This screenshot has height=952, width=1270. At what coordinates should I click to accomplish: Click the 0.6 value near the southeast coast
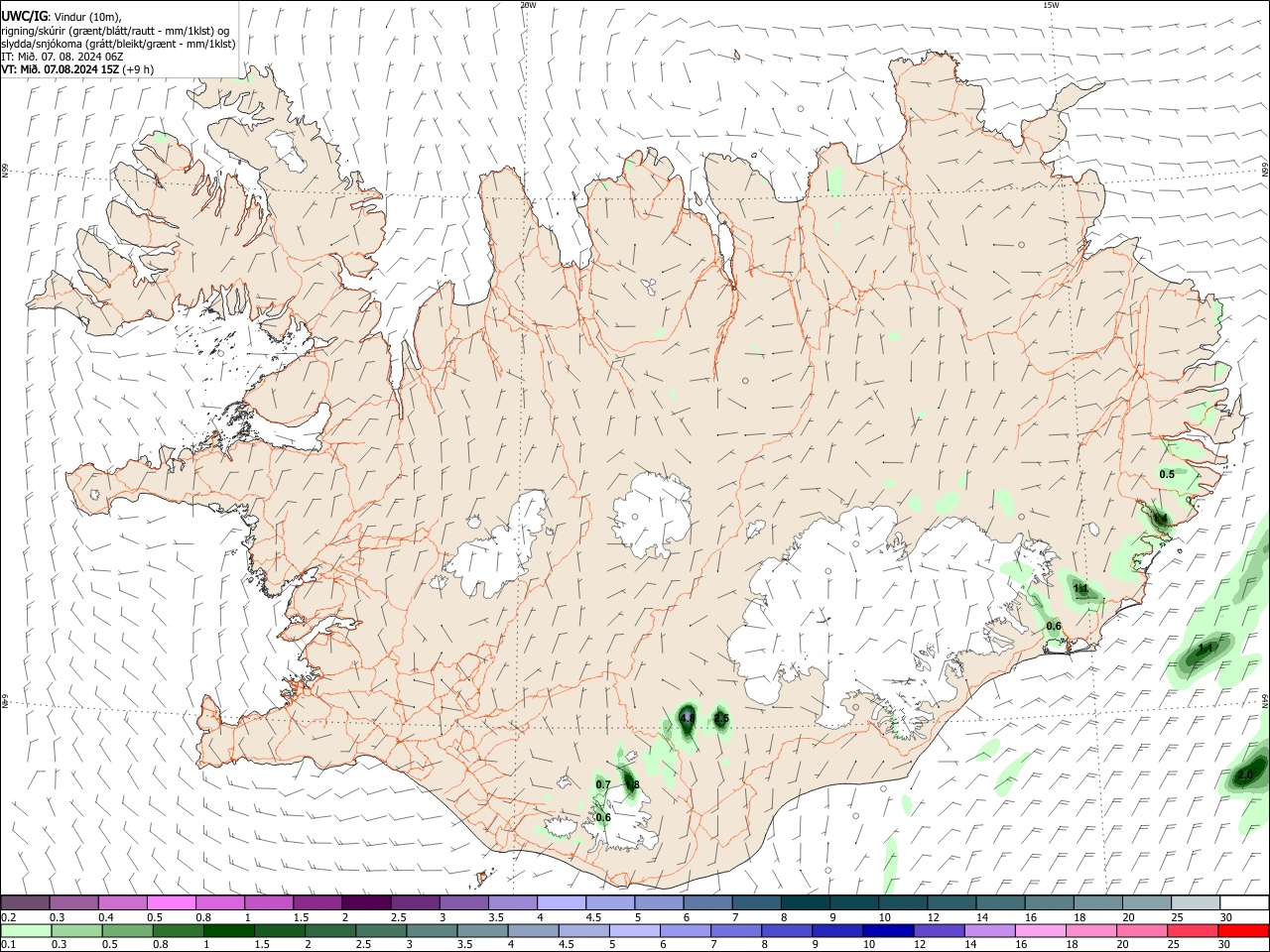click(x=1054, y=626)
